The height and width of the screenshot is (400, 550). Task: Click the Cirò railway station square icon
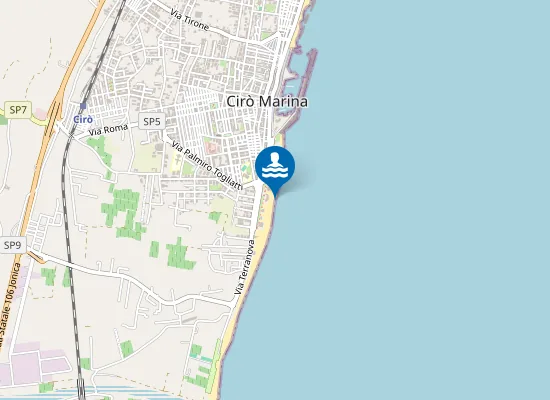click(83, 106)
